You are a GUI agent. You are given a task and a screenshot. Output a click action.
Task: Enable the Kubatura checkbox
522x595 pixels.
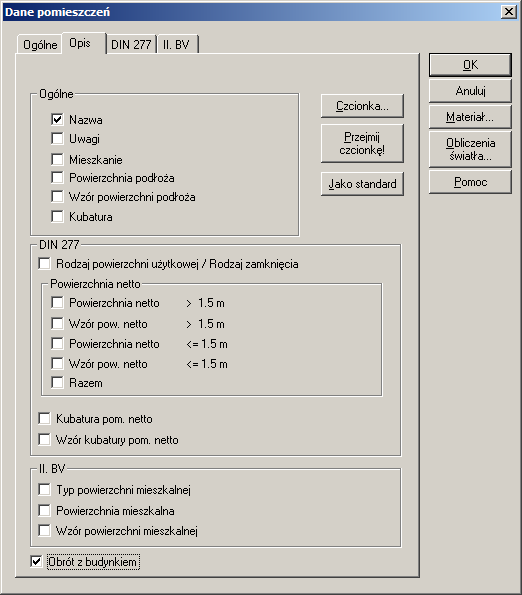pyautogui.click(x=57, y=217)
